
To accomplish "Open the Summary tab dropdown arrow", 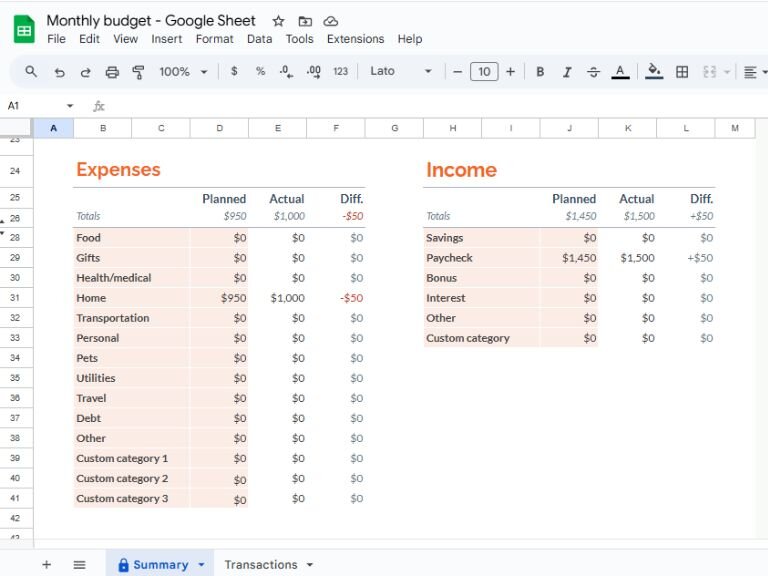I will 201,565.
